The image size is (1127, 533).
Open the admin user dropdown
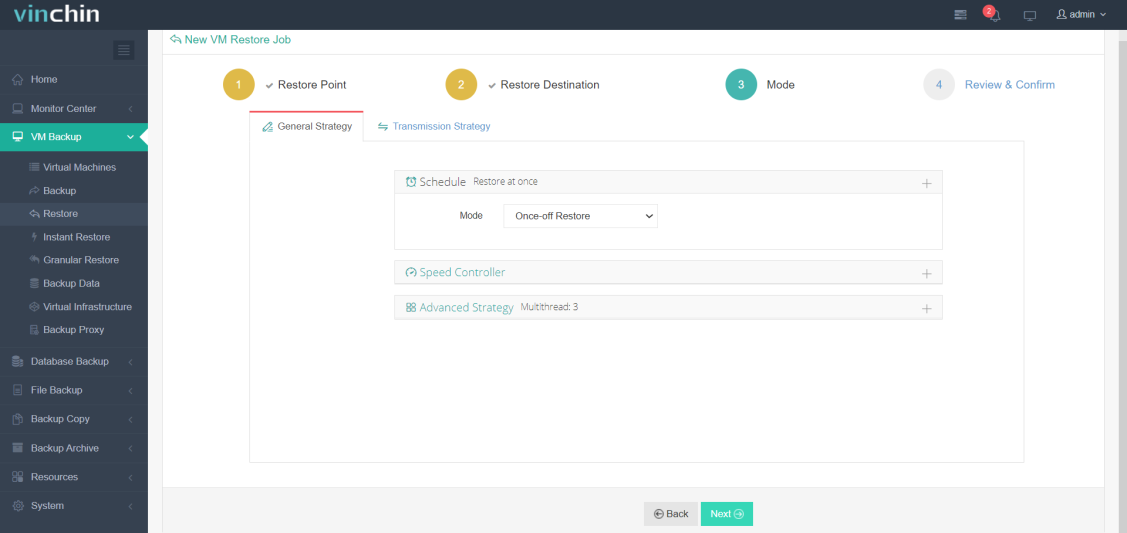click(1082, 15)
